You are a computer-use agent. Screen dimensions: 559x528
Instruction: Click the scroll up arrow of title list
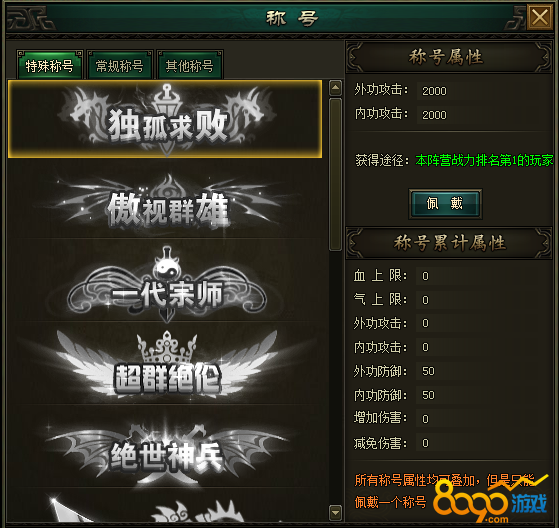335,88
